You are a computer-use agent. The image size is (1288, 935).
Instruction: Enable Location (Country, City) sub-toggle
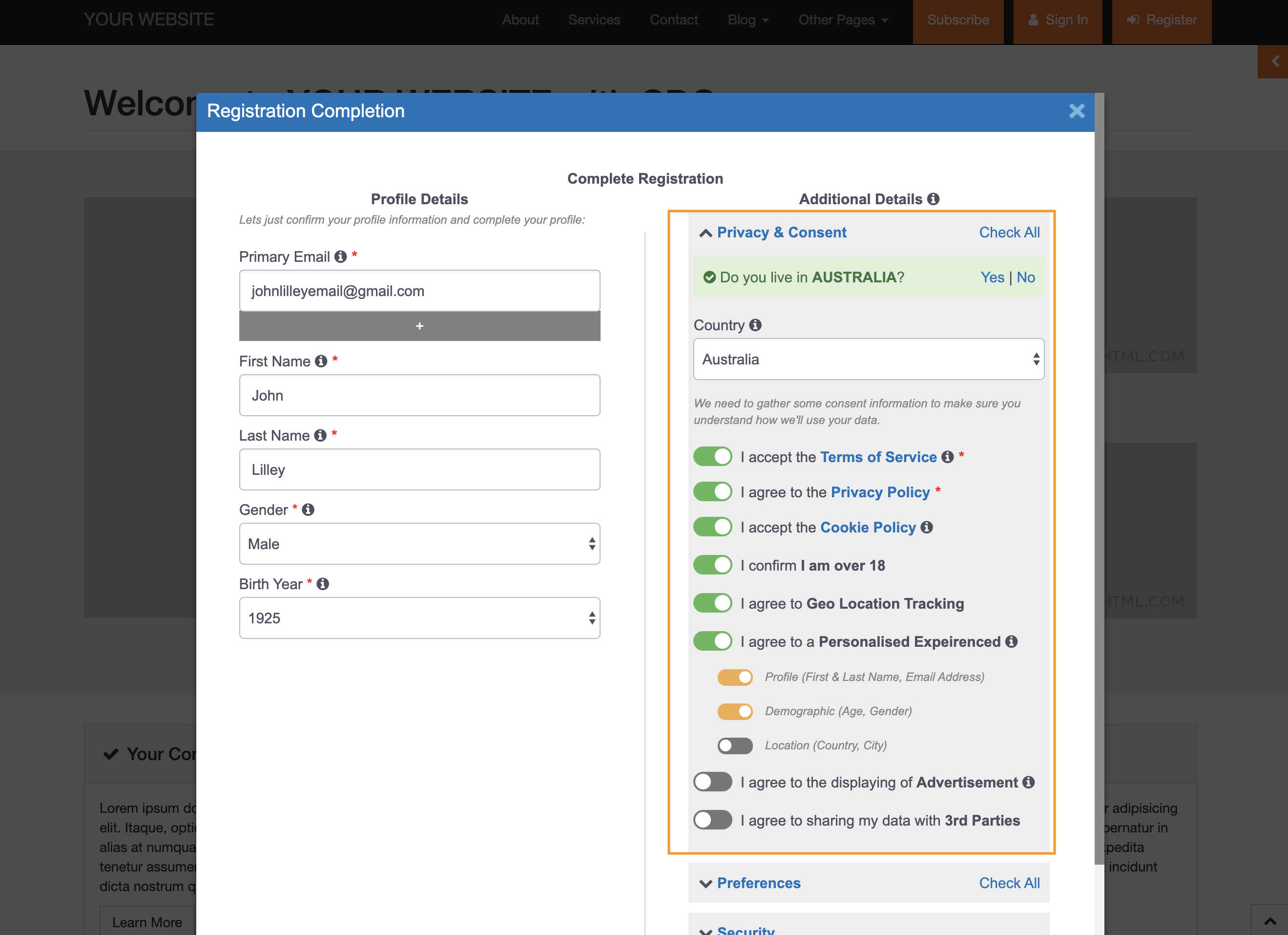(735, 745)
